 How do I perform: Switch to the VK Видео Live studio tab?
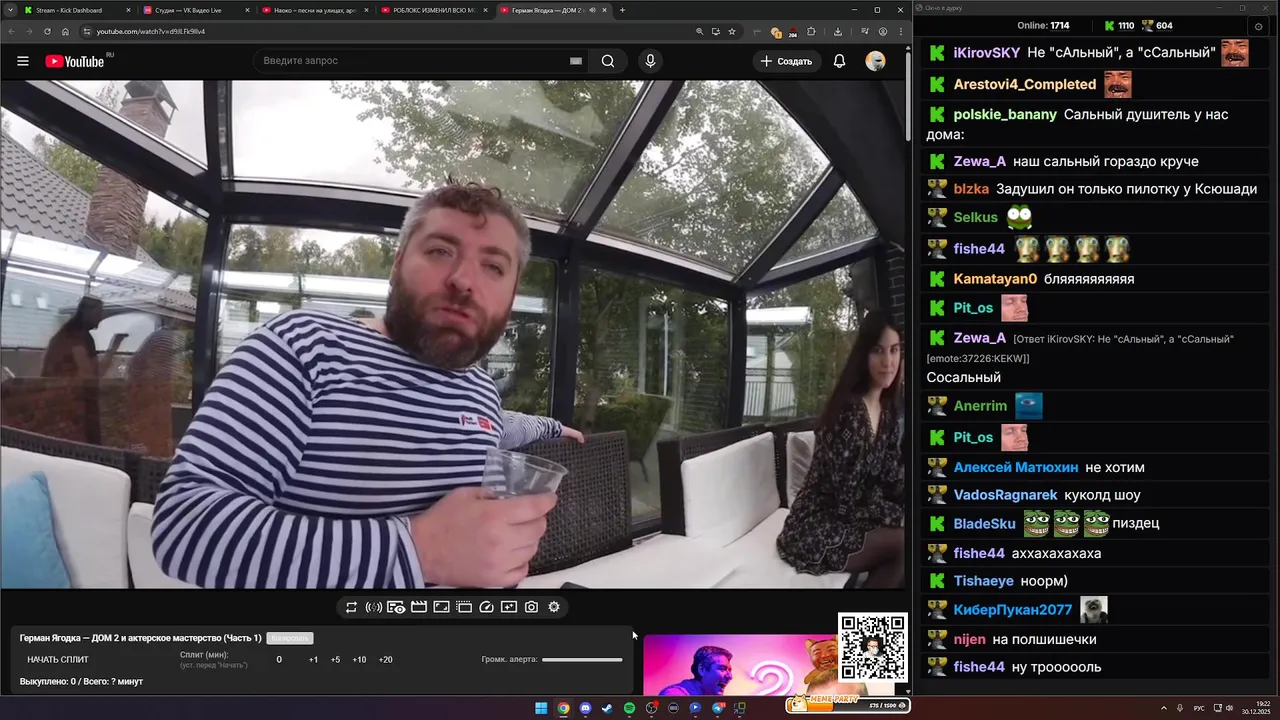(195, 10)
